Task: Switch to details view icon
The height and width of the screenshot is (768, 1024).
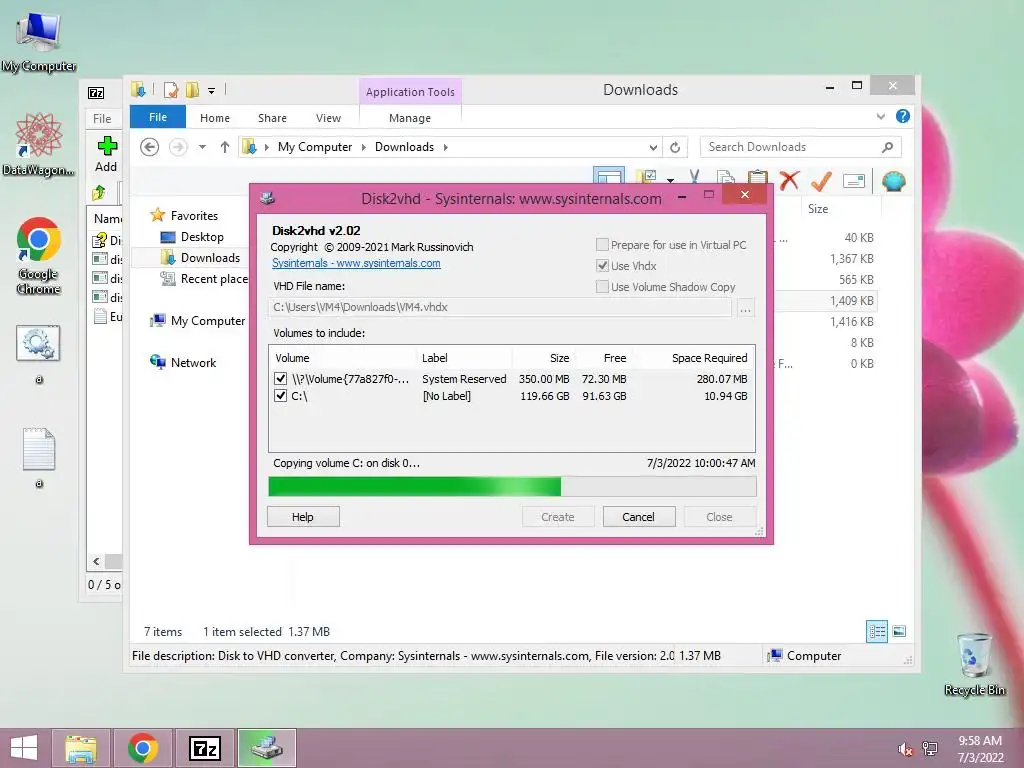Action: coord(877,632)
